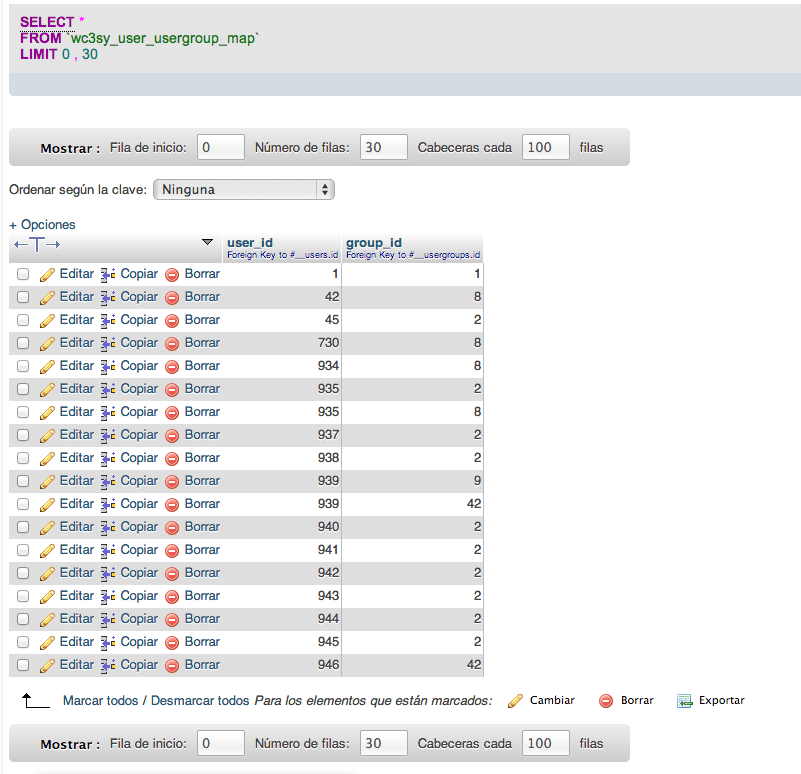Screen dimensions: 801x774
Task: Click pencil icon in user_id 938 row
Action: (47, 458)
